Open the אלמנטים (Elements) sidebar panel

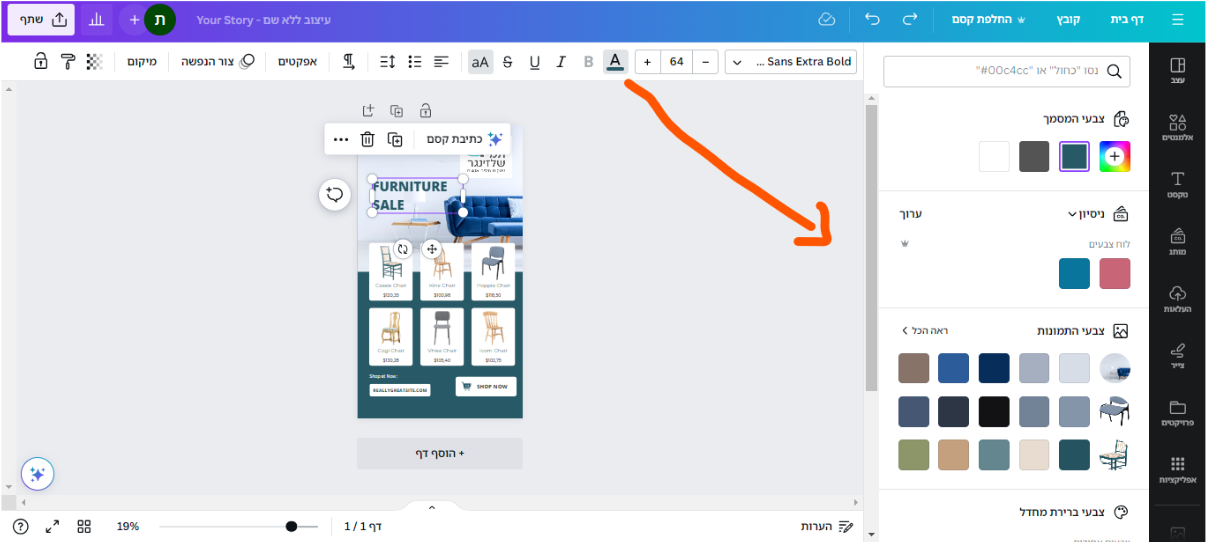(1177, 127)
